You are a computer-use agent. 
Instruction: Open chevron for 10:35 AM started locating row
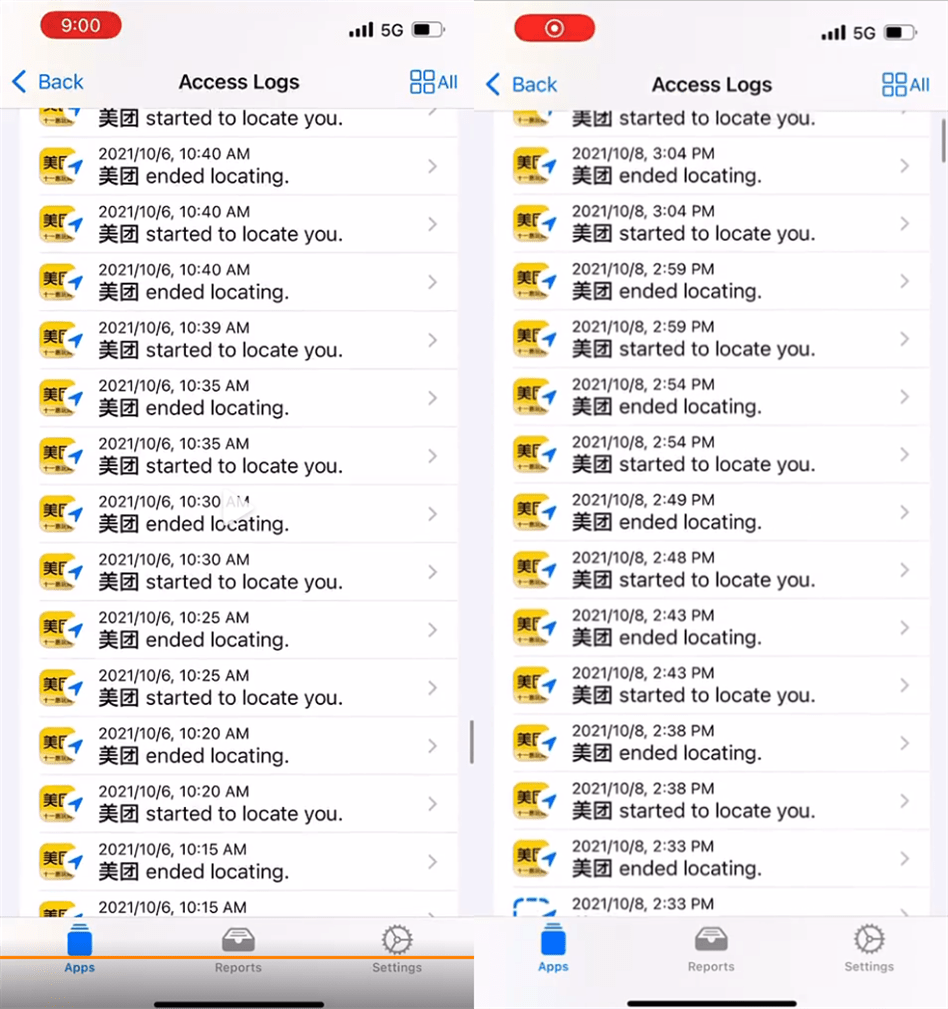tap(432, 456)
